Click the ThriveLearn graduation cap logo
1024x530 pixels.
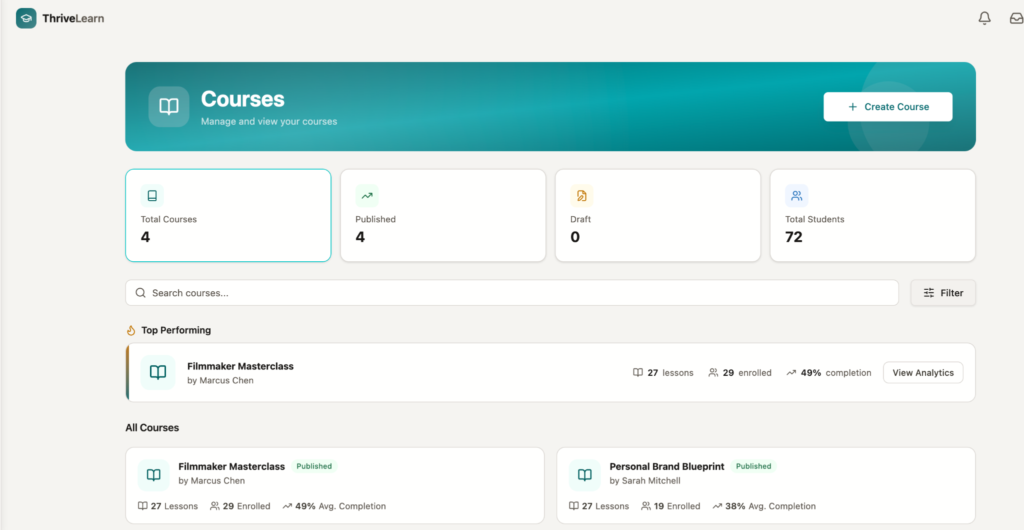26,18
